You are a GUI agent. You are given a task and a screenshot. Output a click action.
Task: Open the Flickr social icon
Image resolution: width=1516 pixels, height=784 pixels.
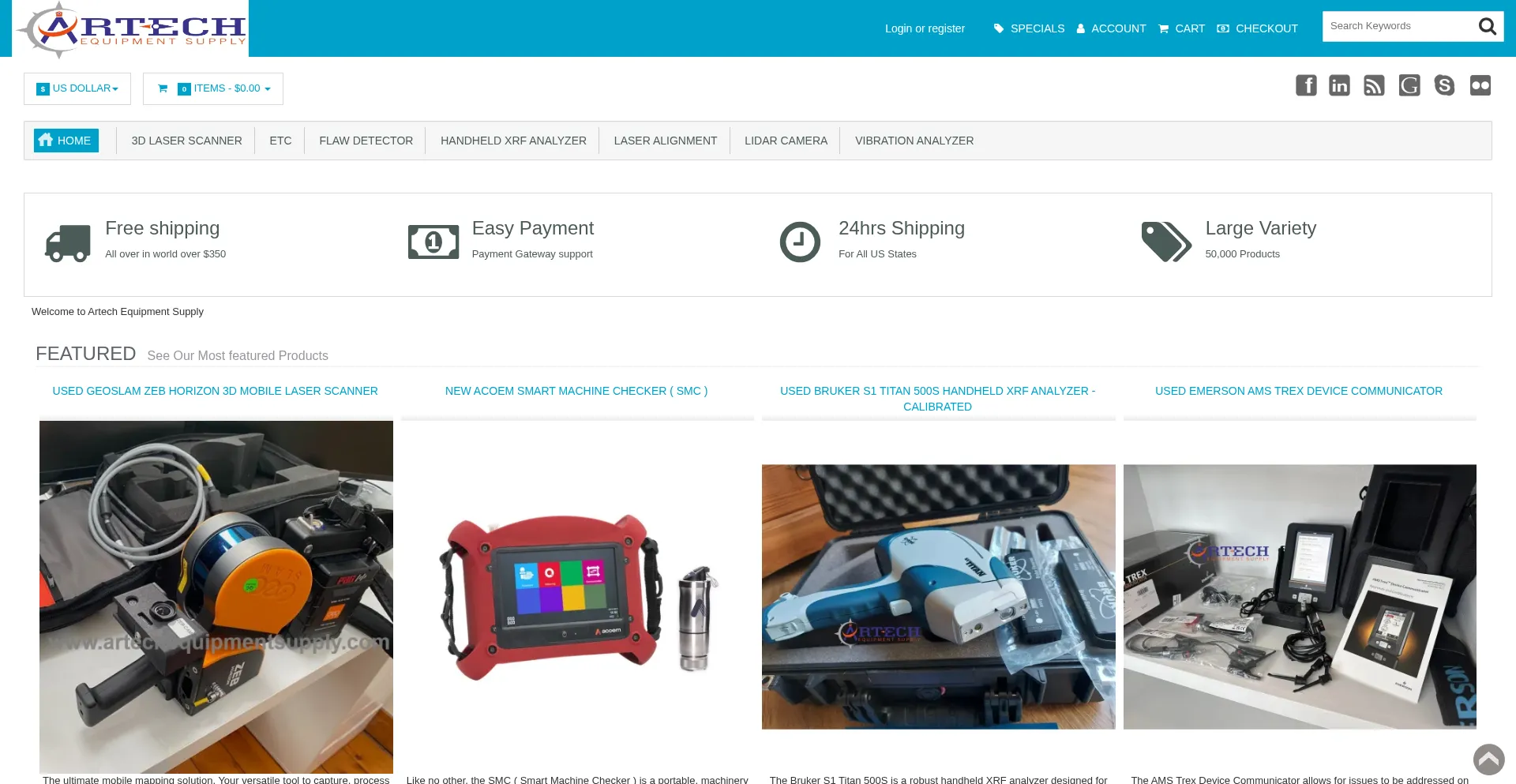pos(1480,85)
